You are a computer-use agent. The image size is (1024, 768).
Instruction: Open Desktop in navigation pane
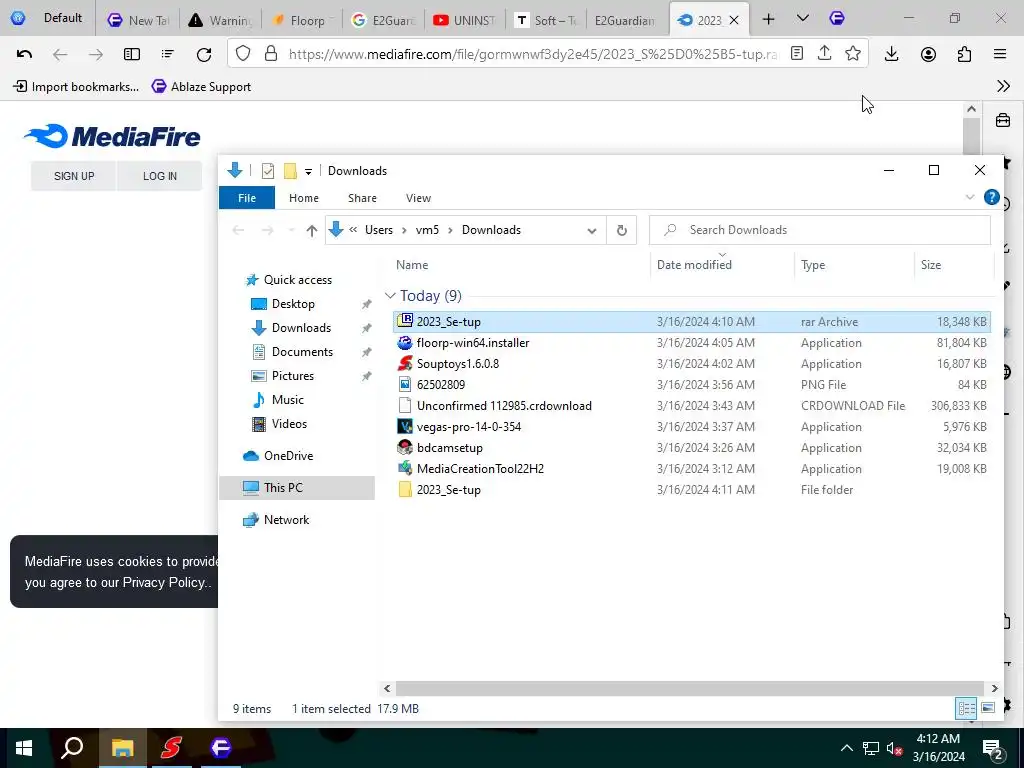[283, 304]
